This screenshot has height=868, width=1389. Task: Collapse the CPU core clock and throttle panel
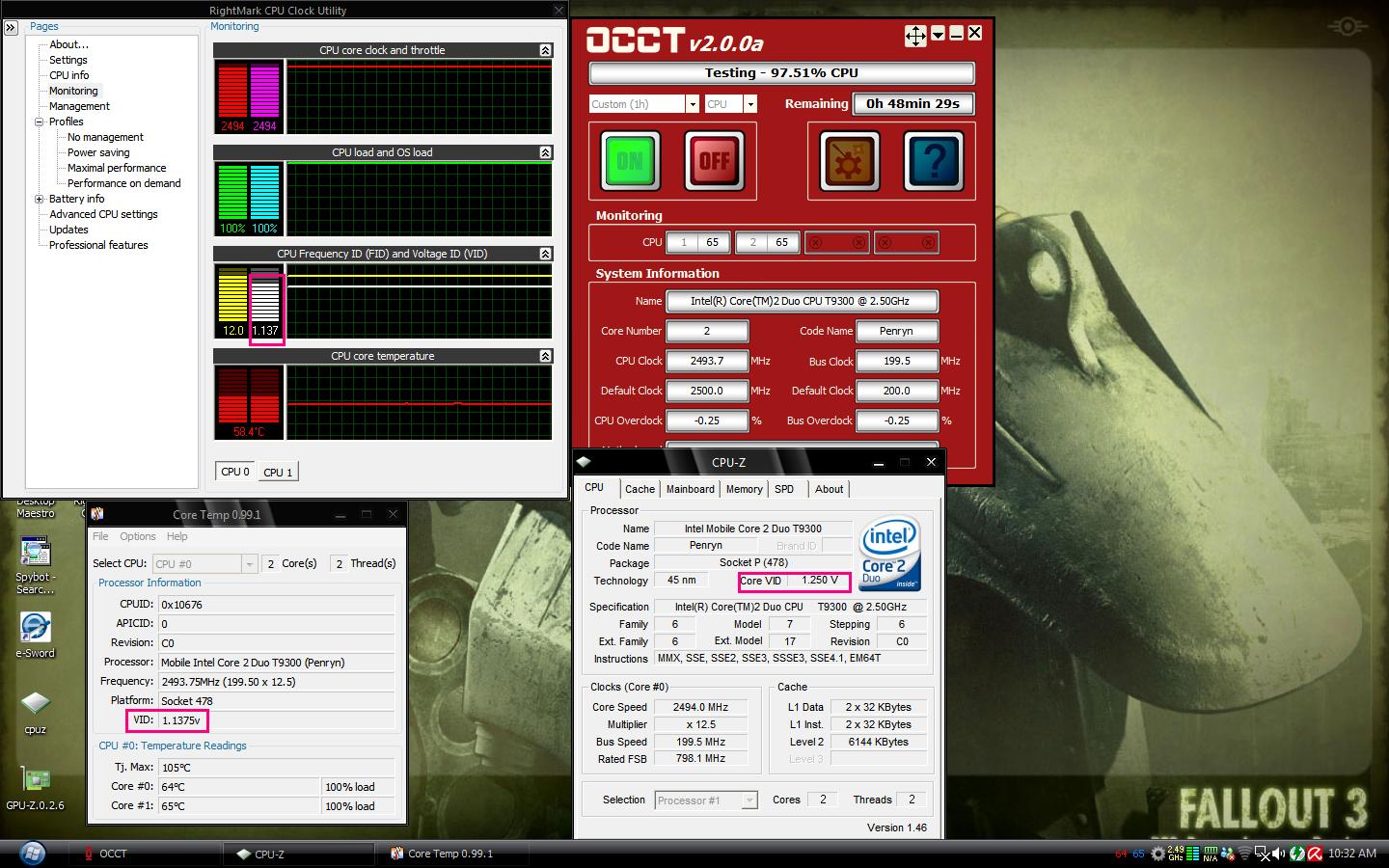pos(545,50)
